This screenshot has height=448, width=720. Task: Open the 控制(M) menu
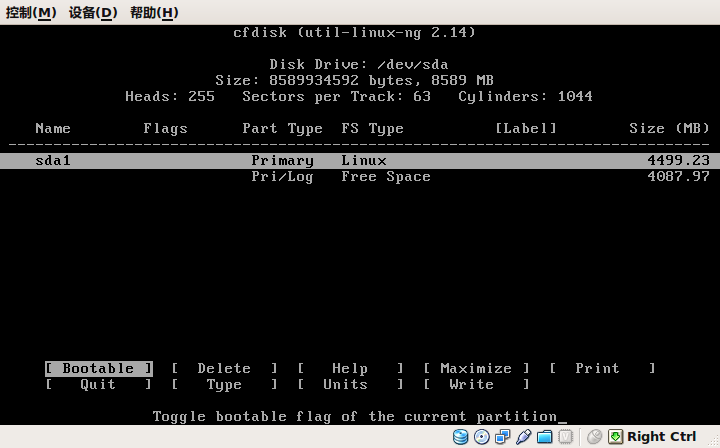pyautogui.click(x=31, y=12)
